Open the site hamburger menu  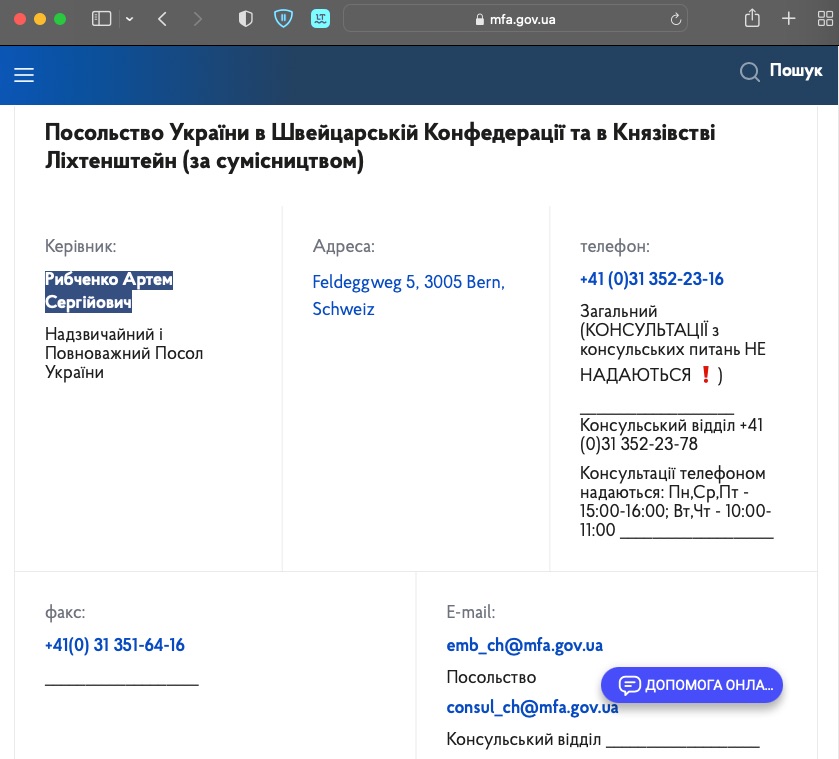coord(24,75)
